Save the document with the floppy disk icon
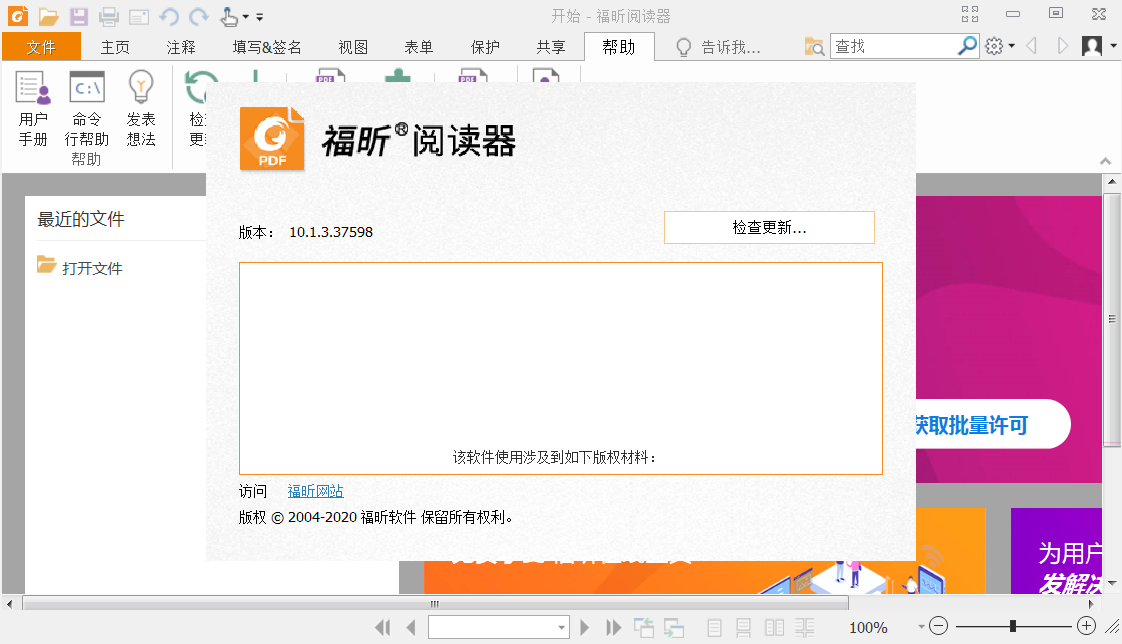The image size is (1122, 644). click(x=79, y=16)
